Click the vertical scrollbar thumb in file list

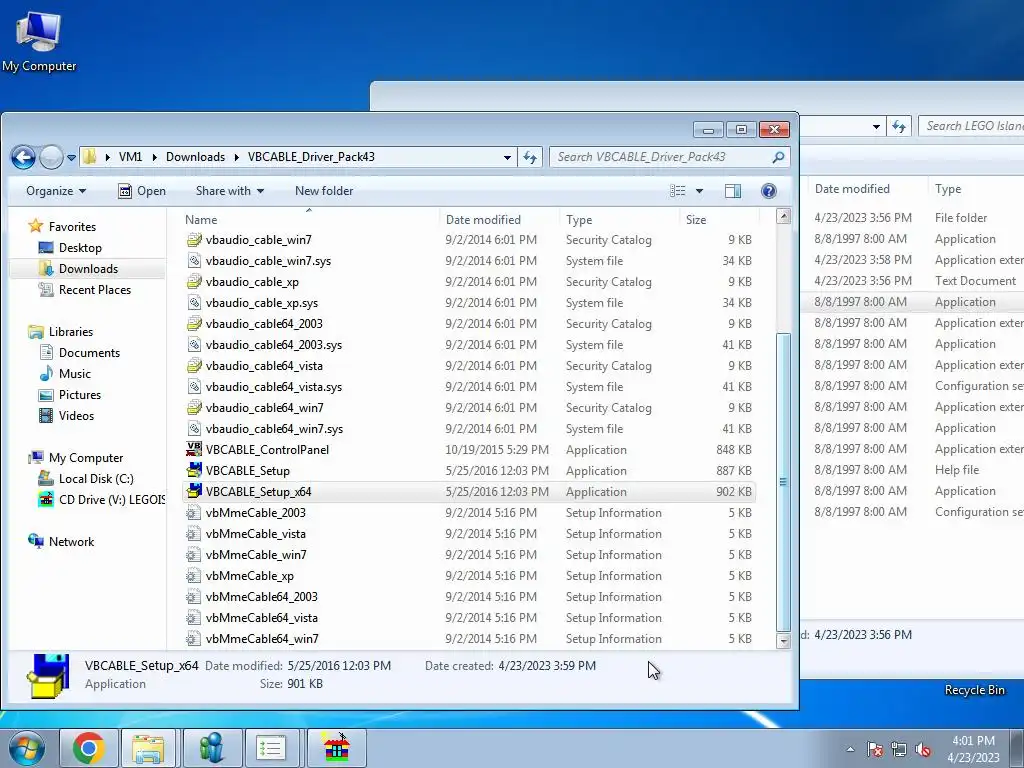coord(783,482)
